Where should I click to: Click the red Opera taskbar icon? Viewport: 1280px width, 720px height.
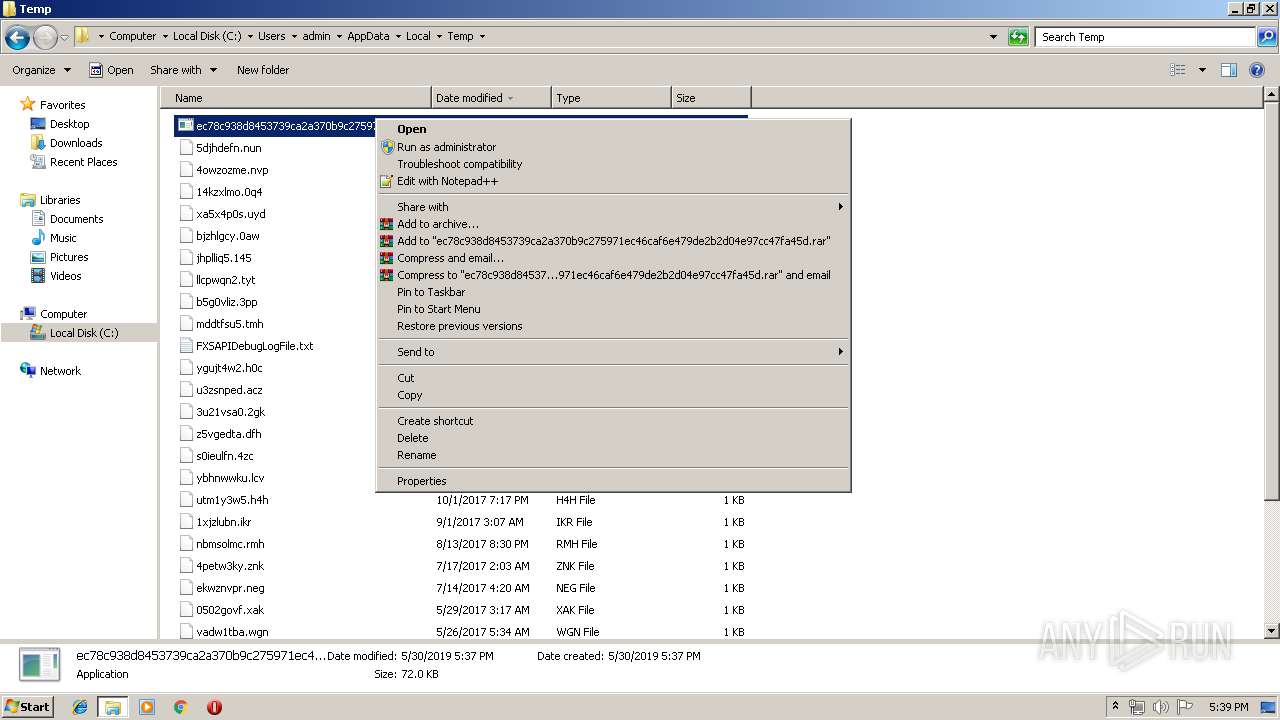[214, 707]
